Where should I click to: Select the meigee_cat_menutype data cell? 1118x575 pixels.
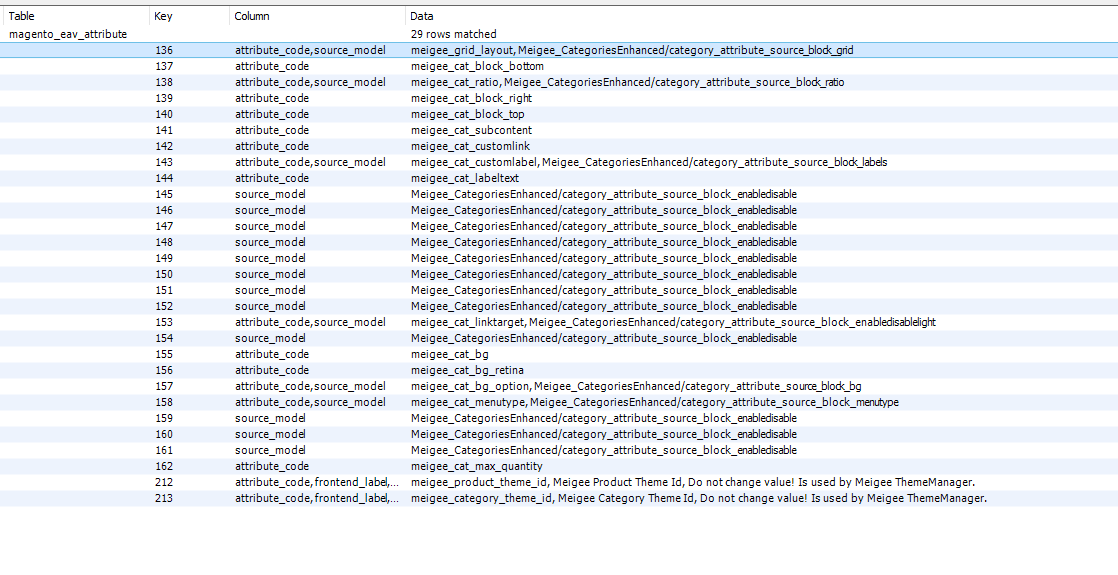[655, 402]
